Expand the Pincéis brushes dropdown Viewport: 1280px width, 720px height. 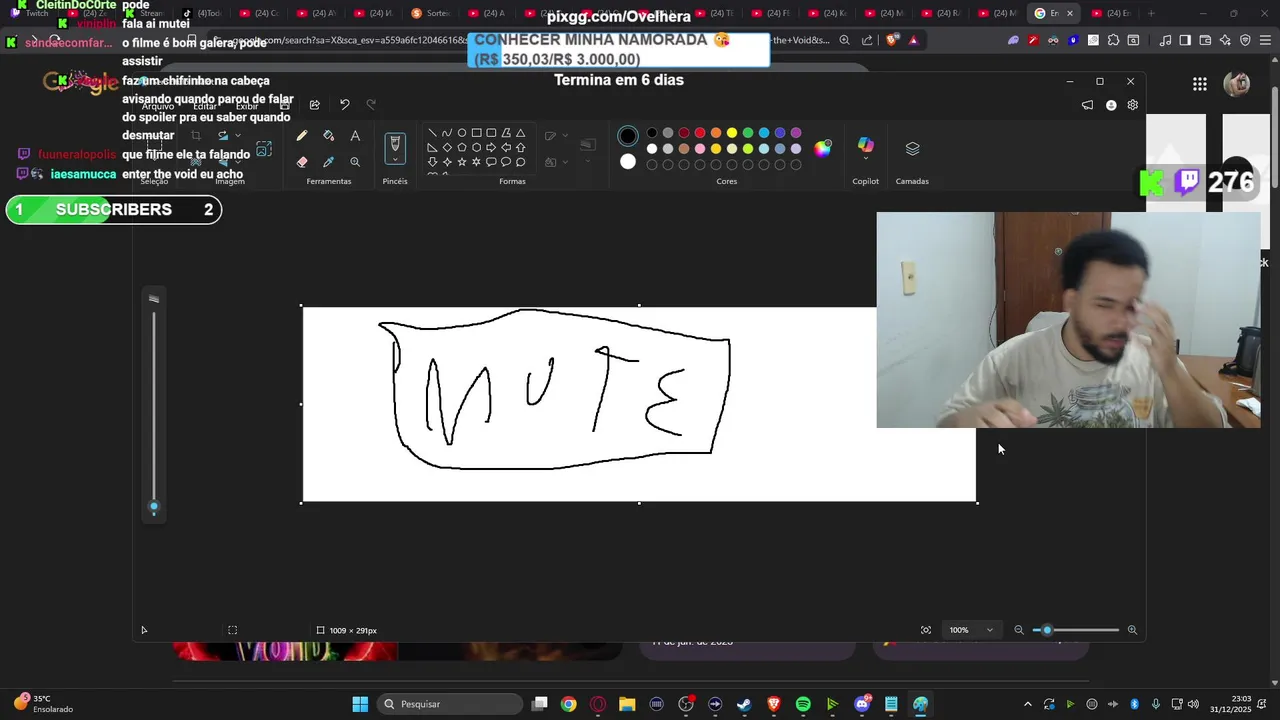(x=395, y=160)
